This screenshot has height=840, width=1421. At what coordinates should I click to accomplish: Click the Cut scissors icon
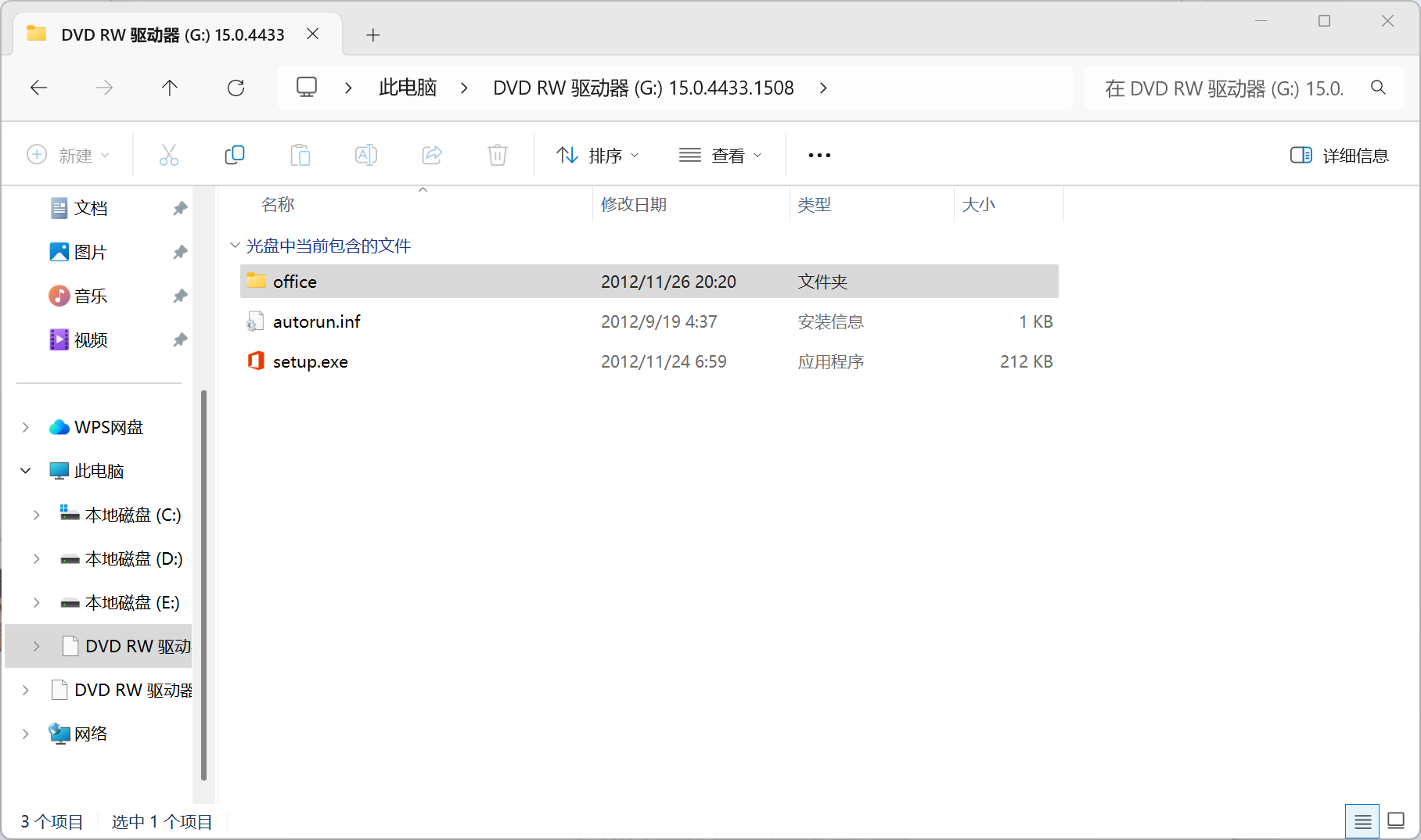click(168, 155)
